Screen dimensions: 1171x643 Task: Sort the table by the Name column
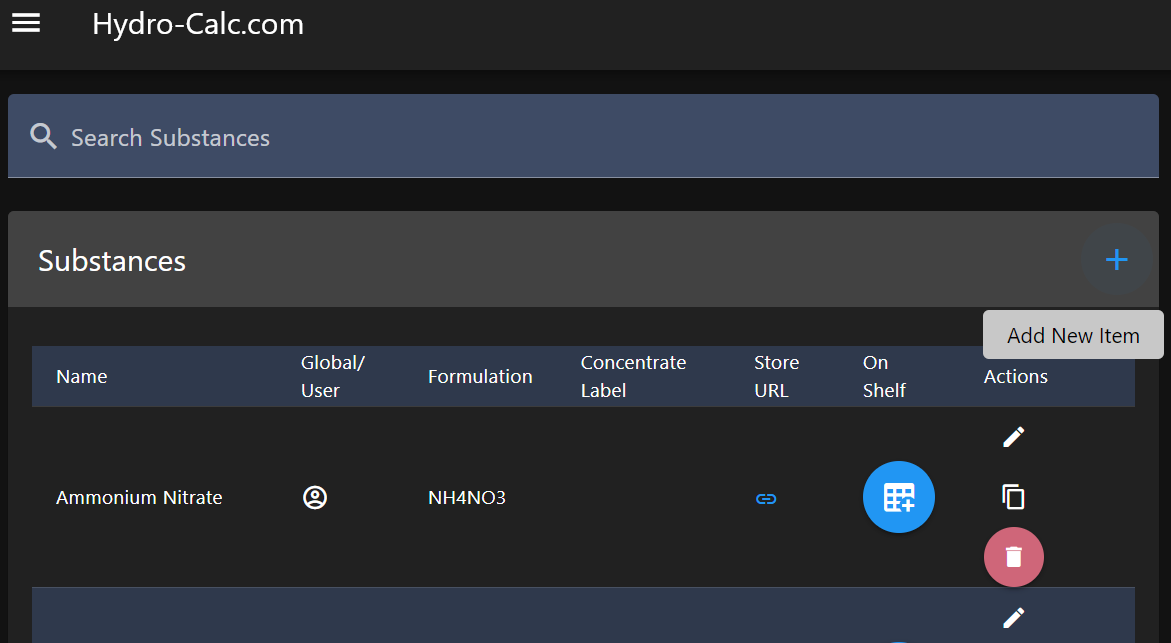[81, 376]
